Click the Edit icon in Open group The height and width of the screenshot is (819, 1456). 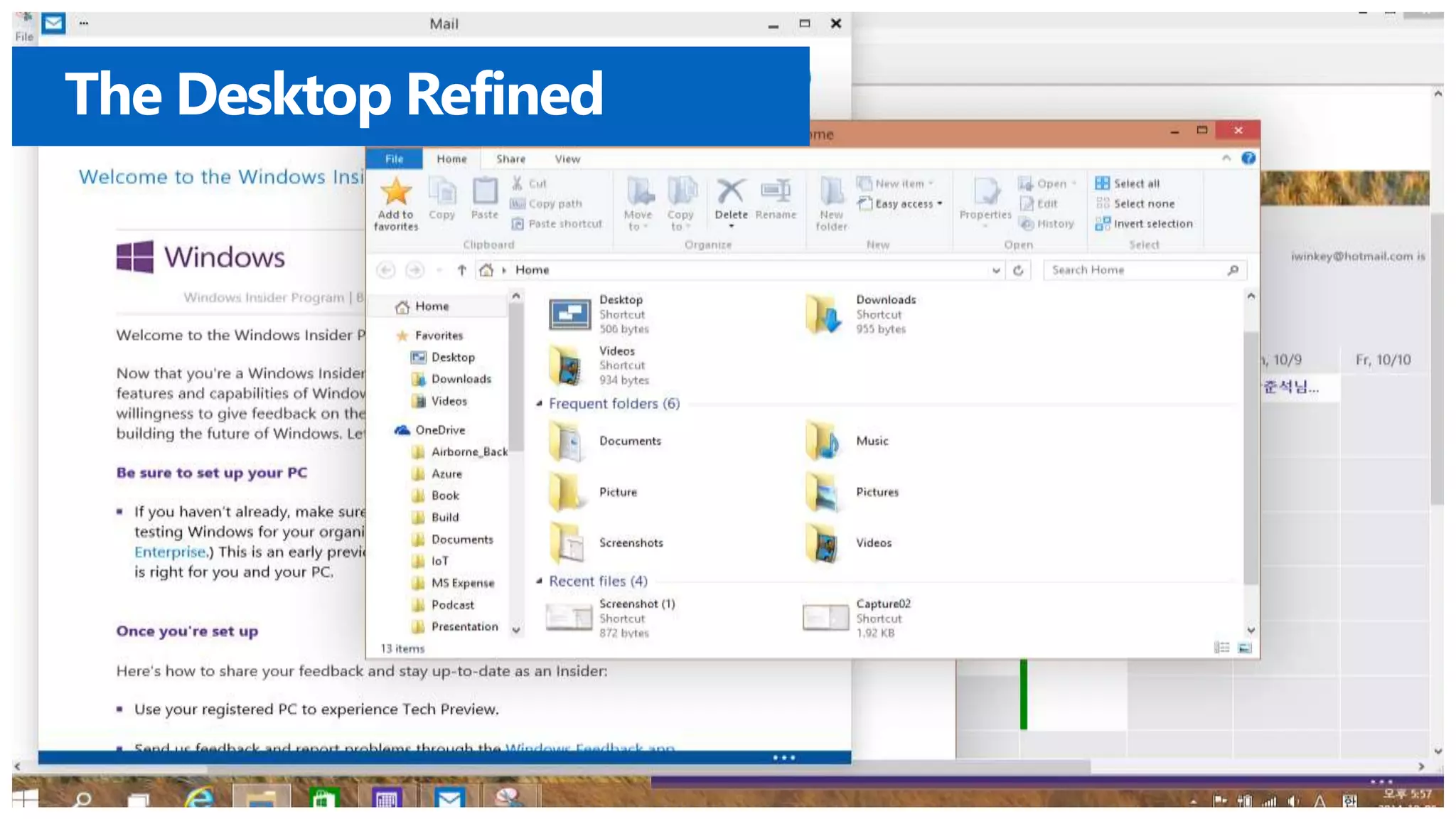(1027, 204)
